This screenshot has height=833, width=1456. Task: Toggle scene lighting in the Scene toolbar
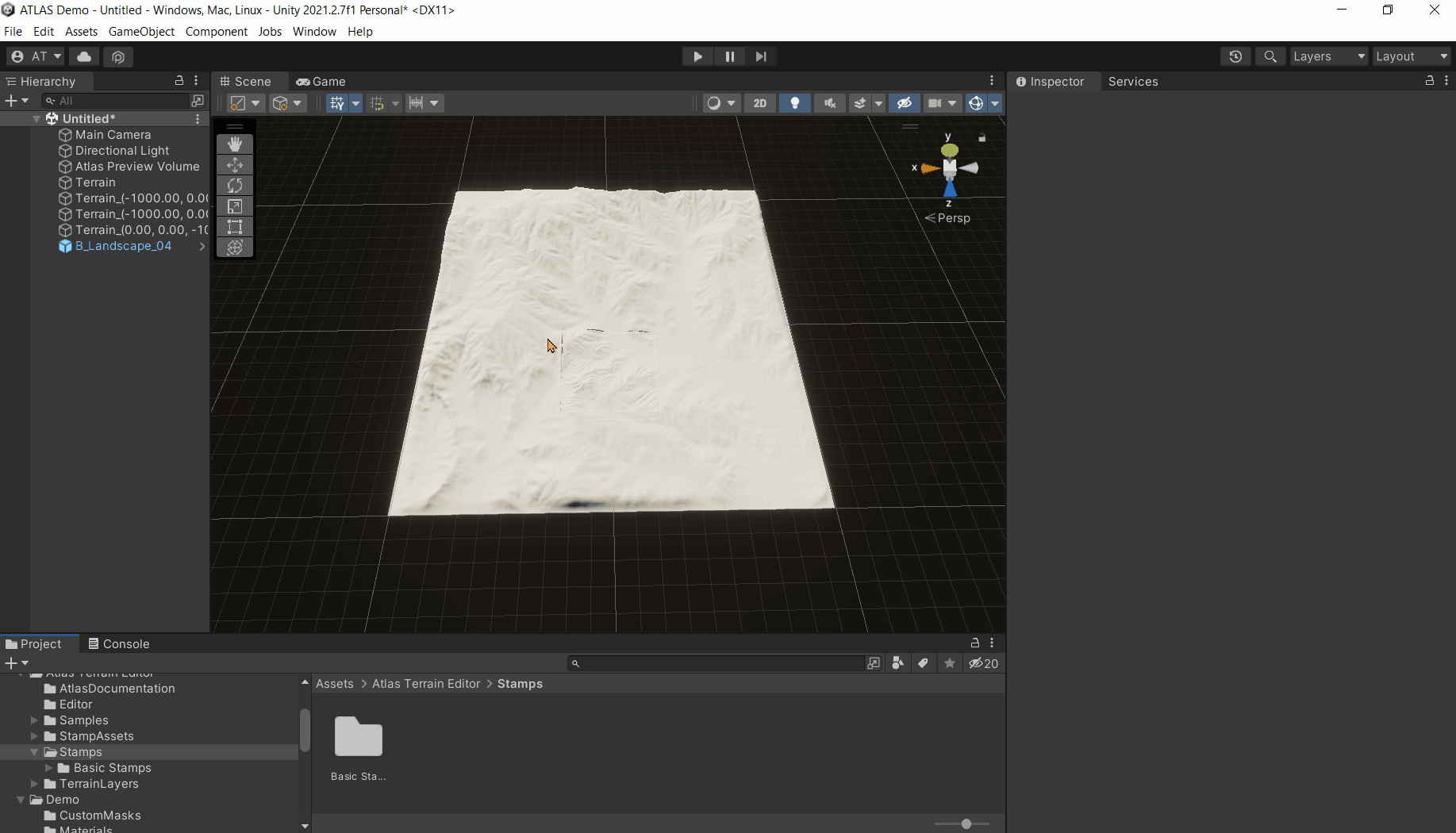(795, 103)
